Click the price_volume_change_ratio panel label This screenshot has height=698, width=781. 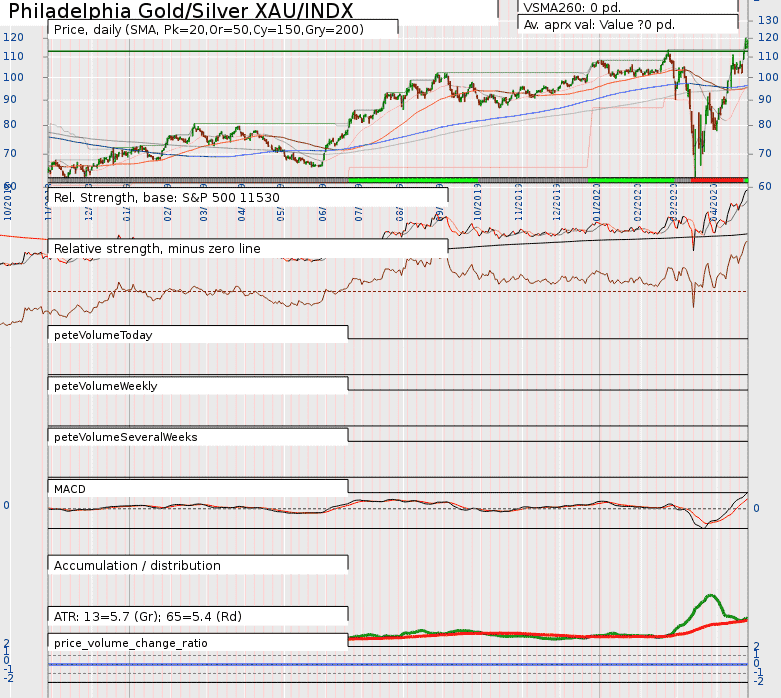130,643
